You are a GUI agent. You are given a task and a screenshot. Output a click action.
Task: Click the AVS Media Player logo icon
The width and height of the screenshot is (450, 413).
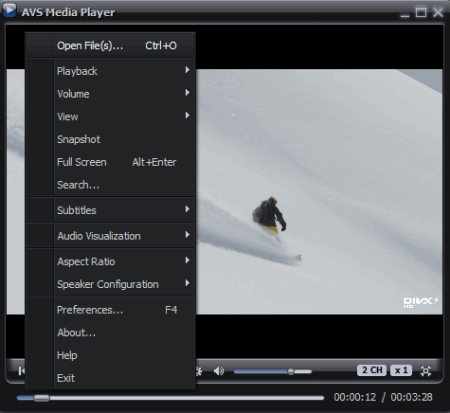coord(9,10)
